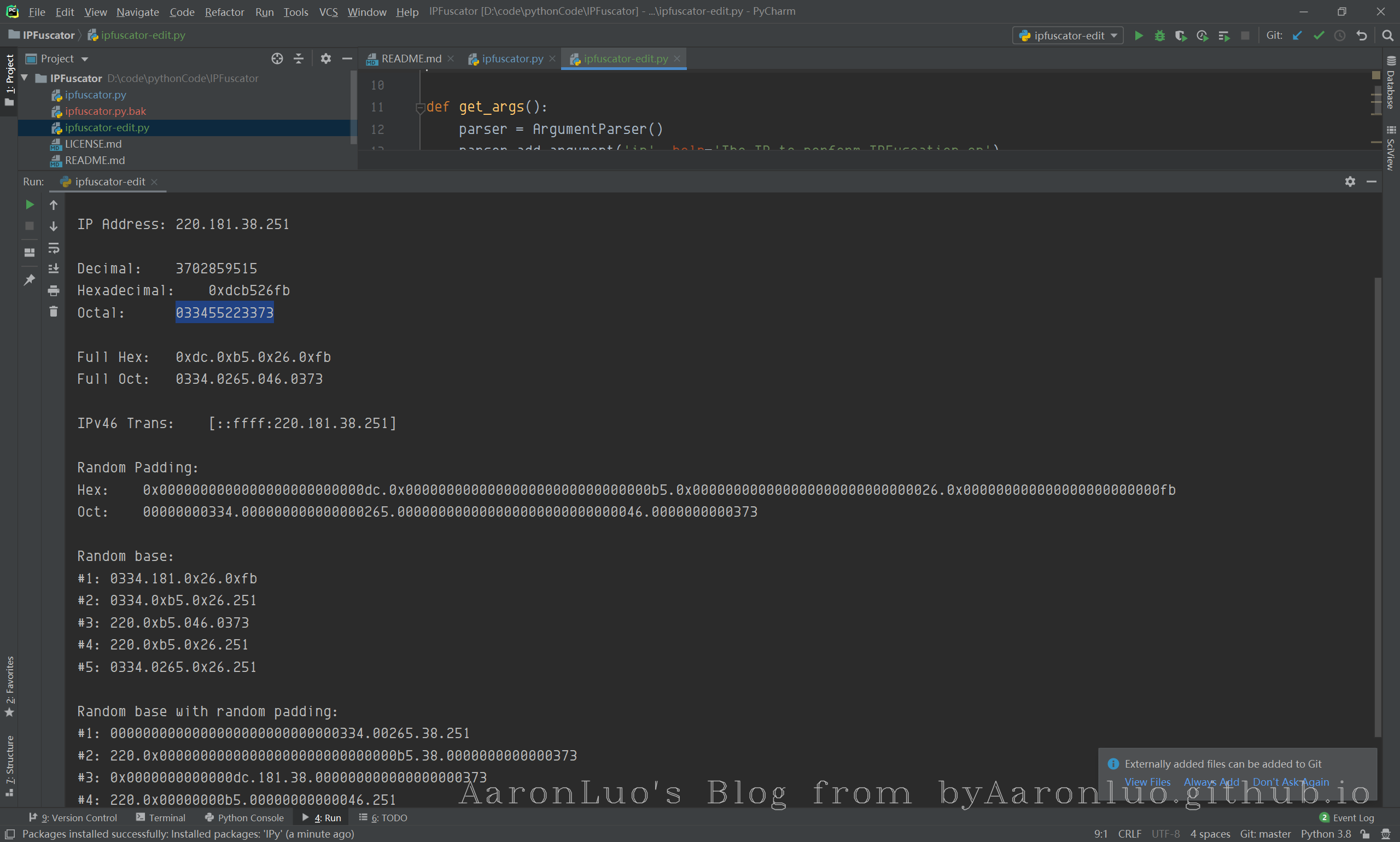Collapse the IPFuscator project root folder
The height and width of the screenshot is (842, 1400).
(25, 78)
